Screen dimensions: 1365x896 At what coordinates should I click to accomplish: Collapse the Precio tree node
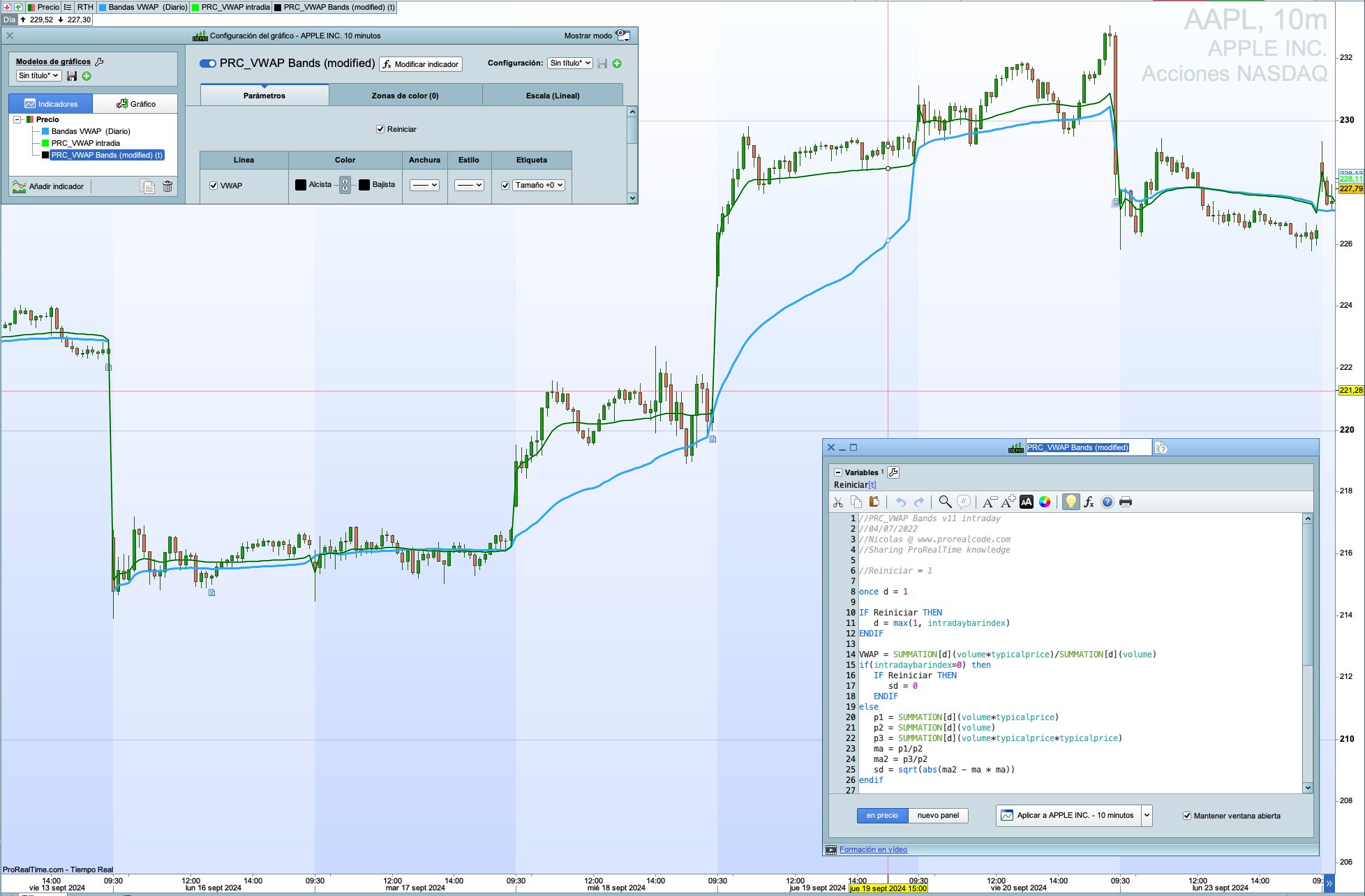tap(17, 119)
